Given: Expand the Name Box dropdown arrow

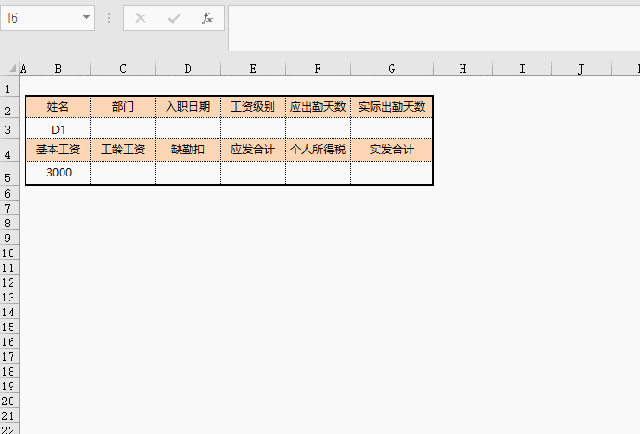Looking at the screenshot, I should click(86, 18).
